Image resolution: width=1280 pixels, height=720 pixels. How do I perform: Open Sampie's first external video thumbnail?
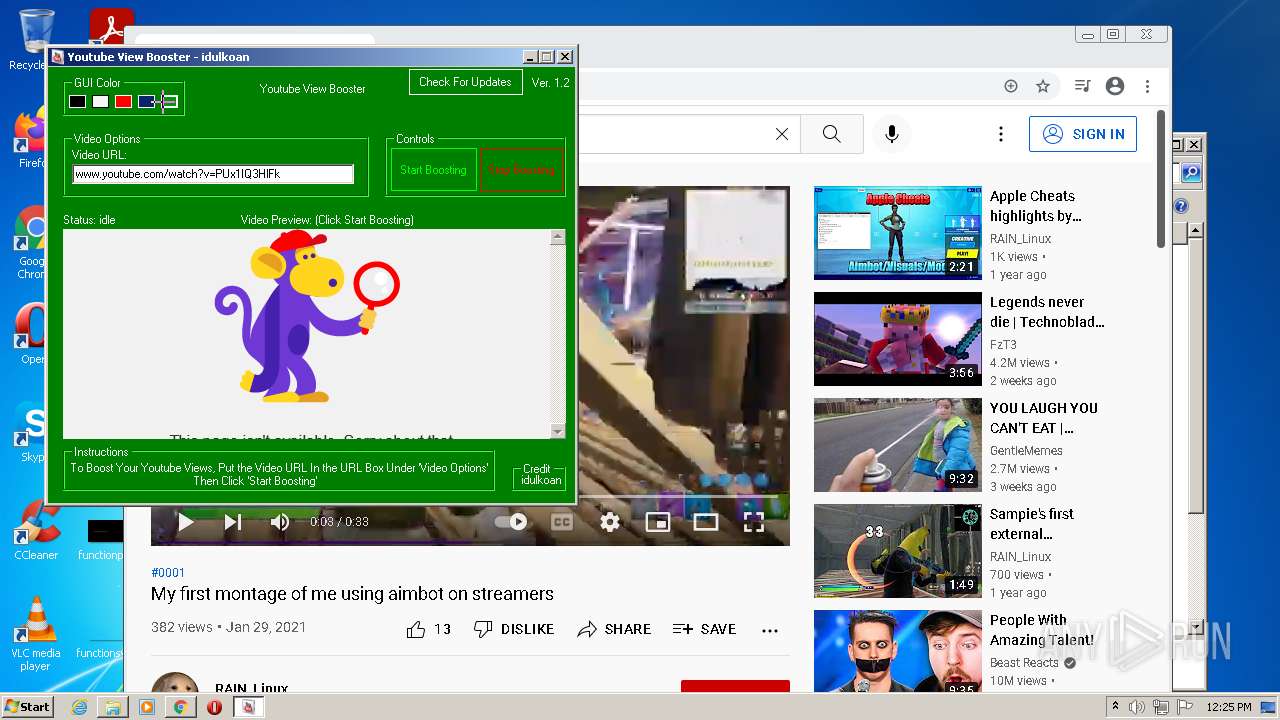(898, 551)
